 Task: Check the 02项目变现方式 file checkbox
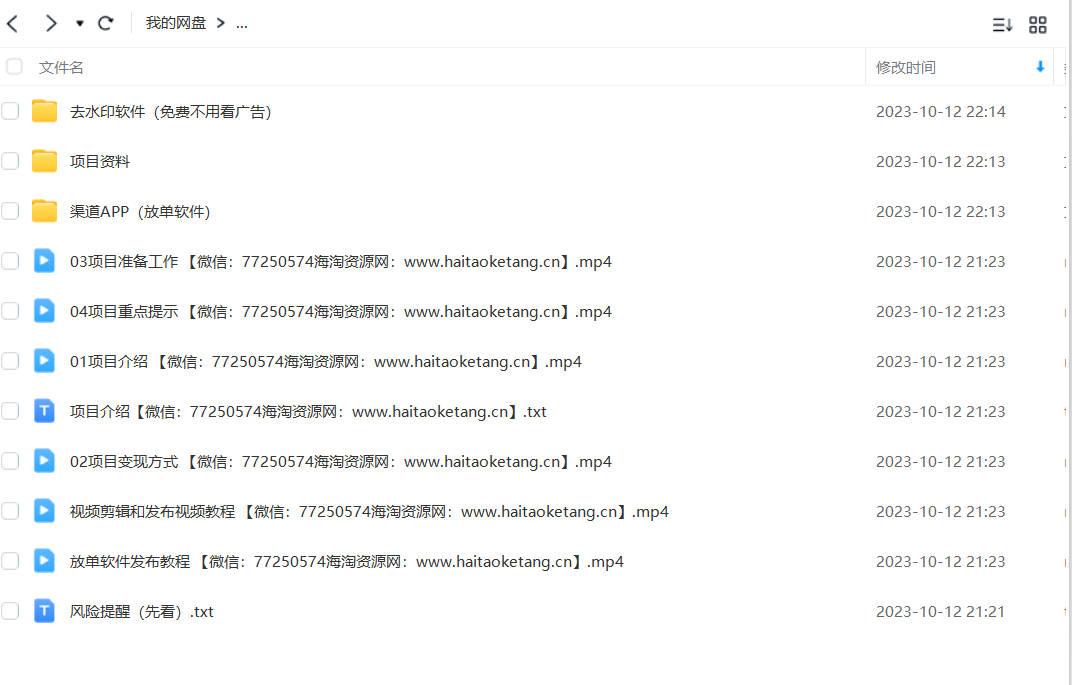point(10,460)
